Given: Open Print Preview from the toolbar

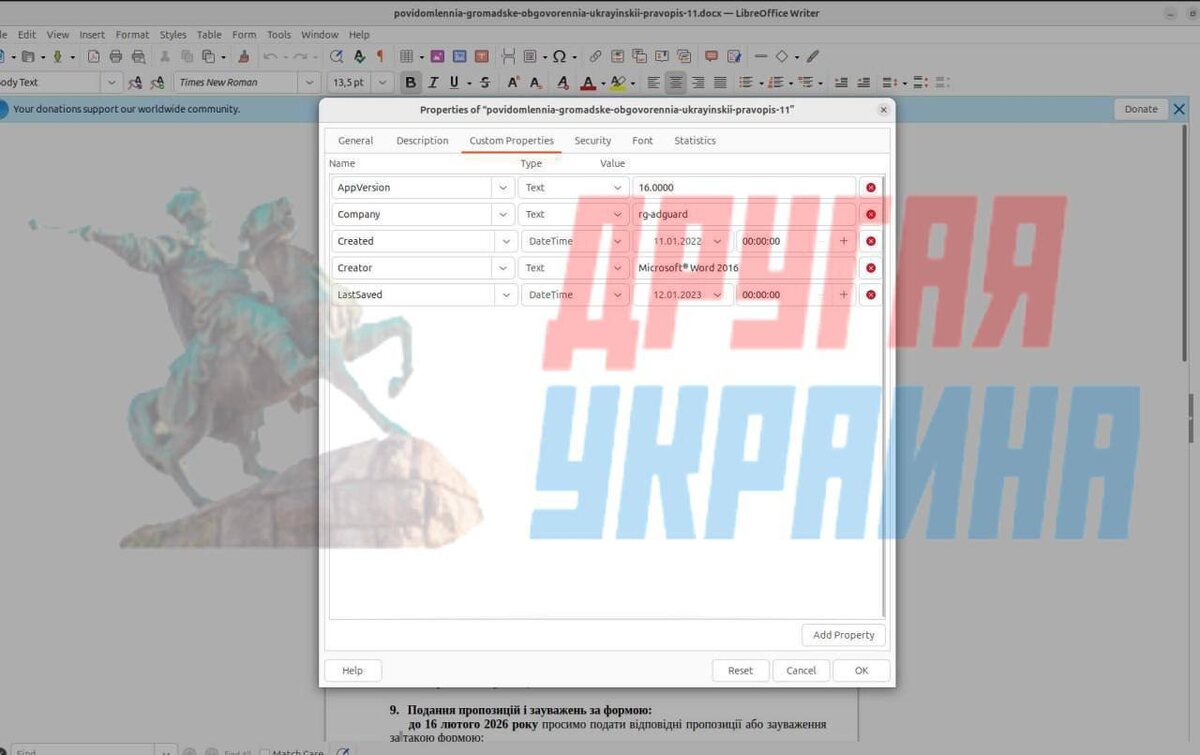Looking at the screenshot, I should point(138,57).
